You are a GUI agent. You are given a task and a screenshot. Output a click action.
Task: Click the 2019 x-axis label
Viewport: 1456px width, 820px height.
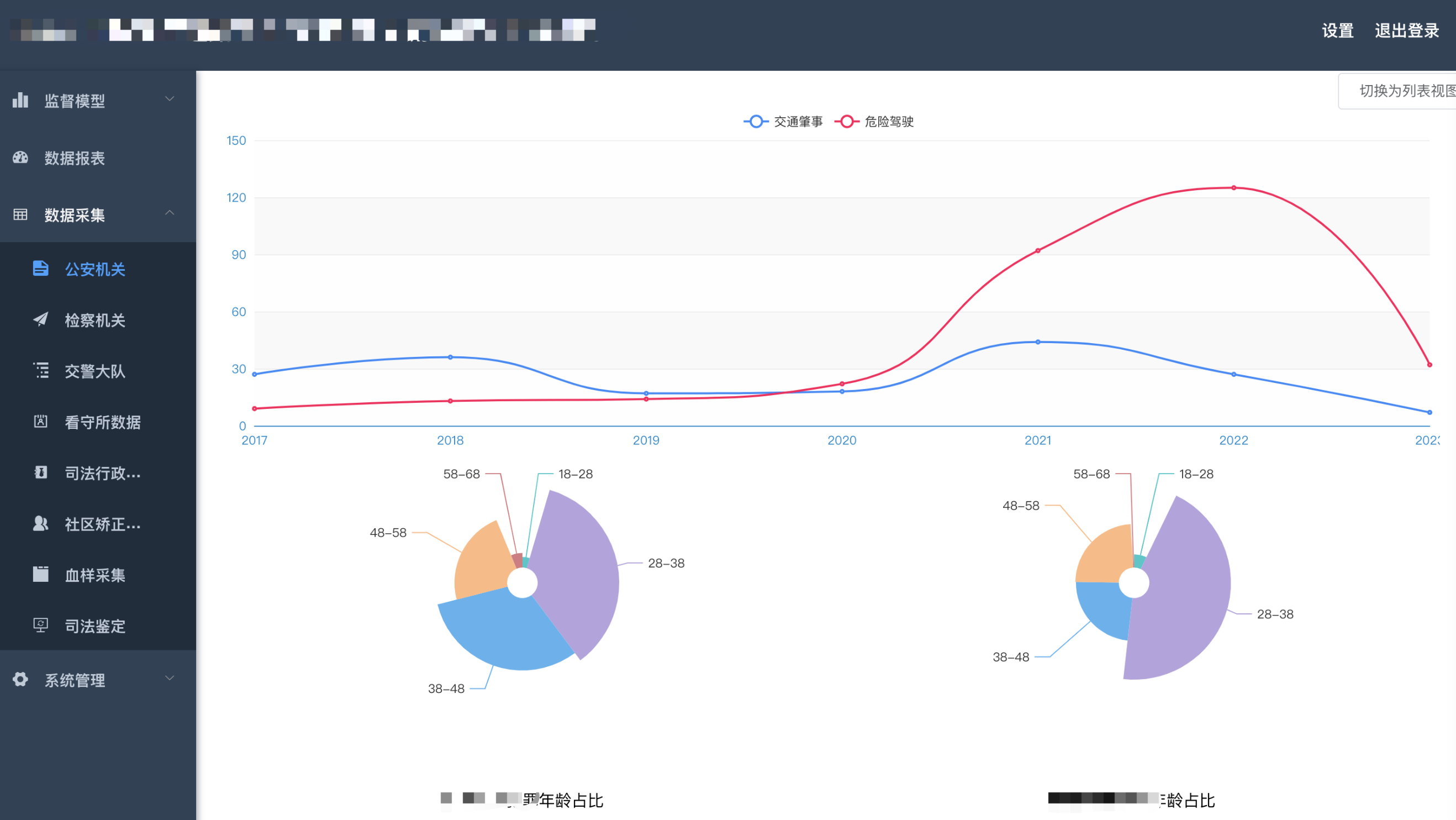pos(646,440)
